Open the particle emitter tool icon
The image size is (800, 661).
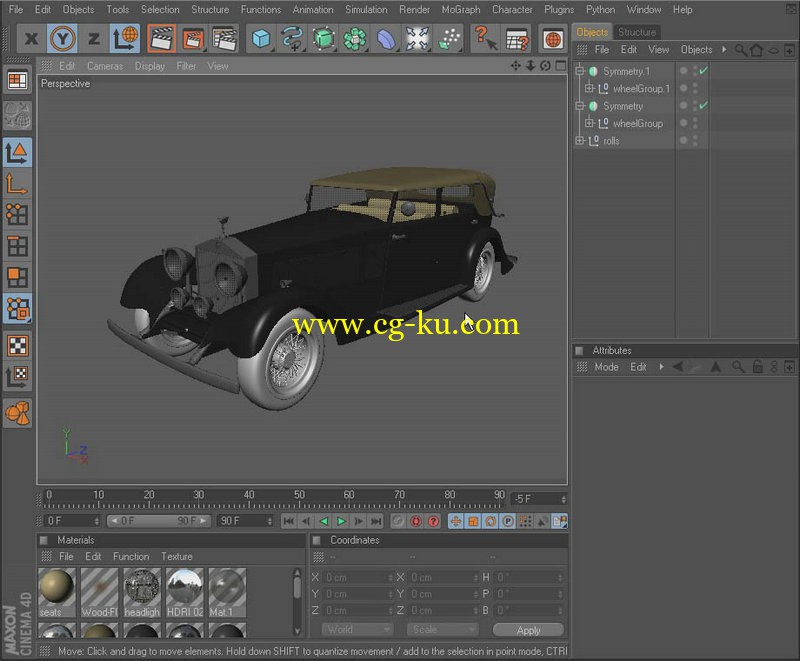coord(449,38)
